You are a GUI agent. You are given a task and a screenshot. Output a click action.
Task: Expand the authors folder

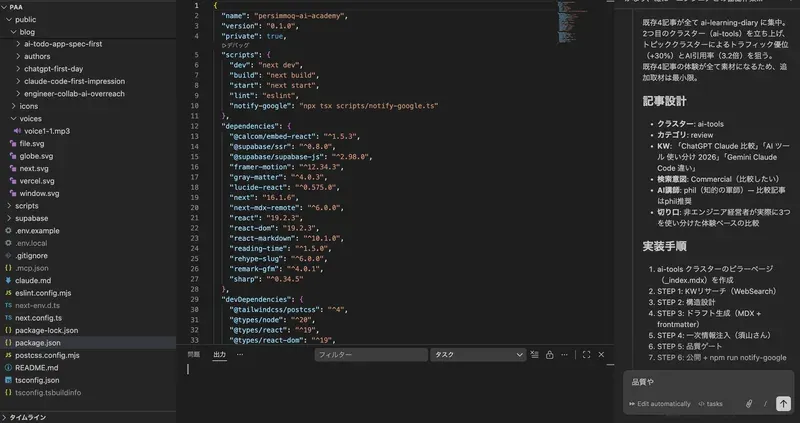(18, 57)
